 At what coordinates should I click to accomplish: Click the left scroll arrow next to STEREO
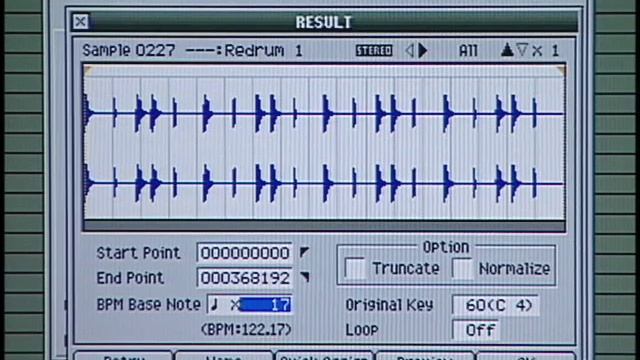coord(409,51)
